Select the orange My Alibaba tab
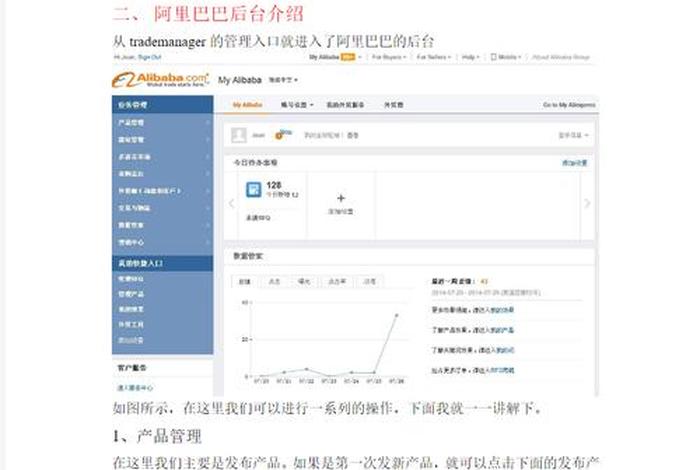 coord(247,105)
